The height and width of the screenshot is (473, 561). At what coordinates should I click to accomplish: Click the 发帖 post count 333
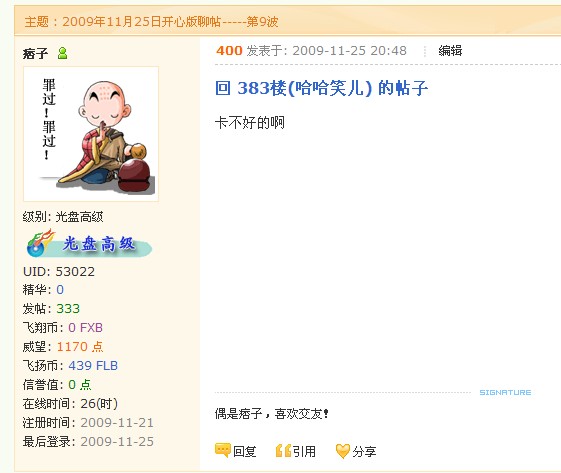pyautogui.click(x=68, y=308)
